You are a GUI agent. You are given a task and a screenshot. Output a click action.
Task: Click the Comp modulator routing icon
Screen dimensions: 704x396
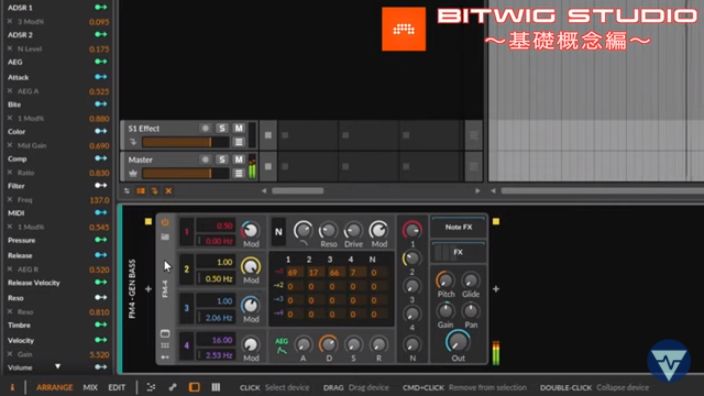(101, 158)
